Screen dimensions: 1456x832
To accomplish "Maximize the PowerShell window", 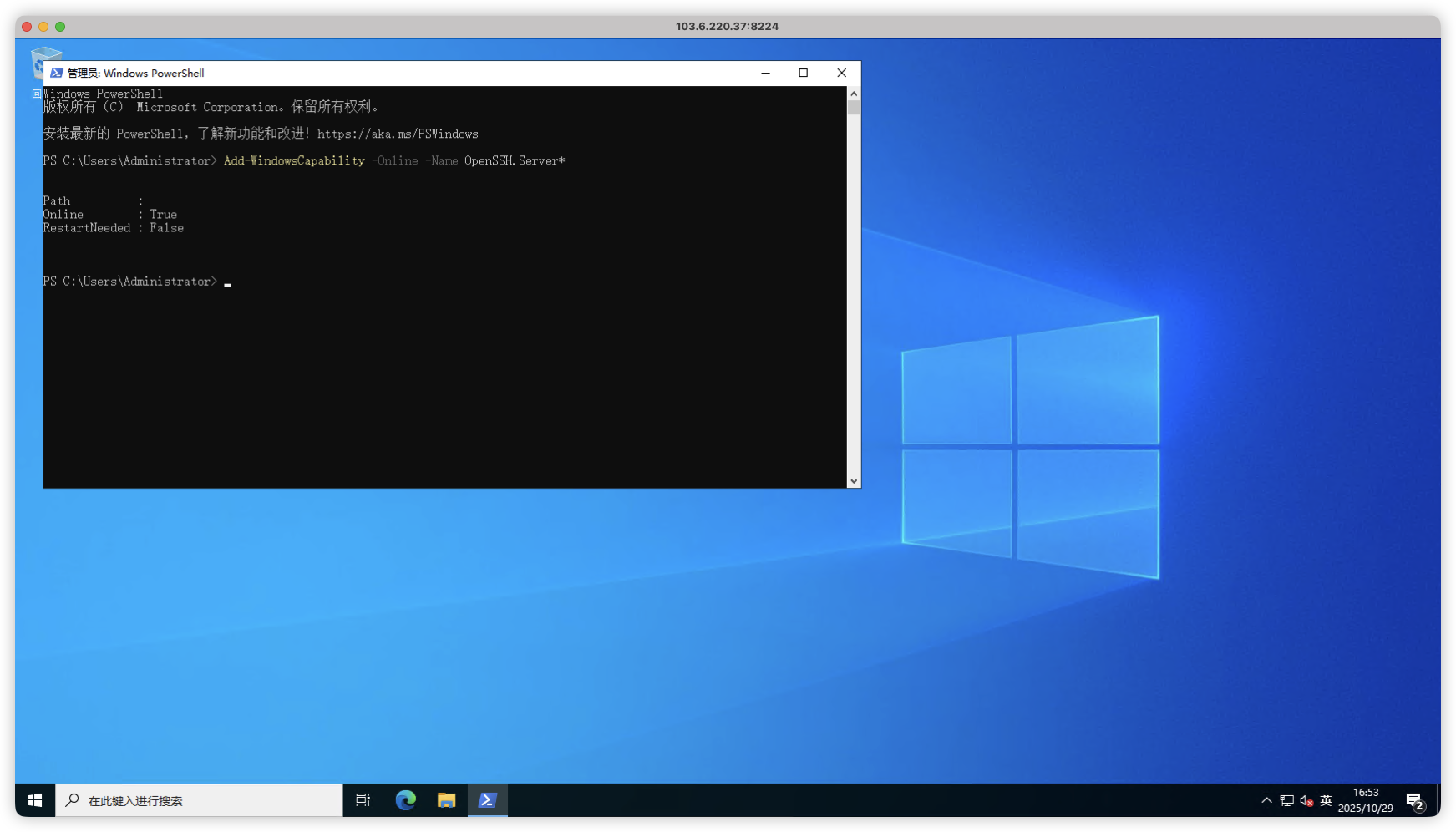I will (x=804, y=73).
